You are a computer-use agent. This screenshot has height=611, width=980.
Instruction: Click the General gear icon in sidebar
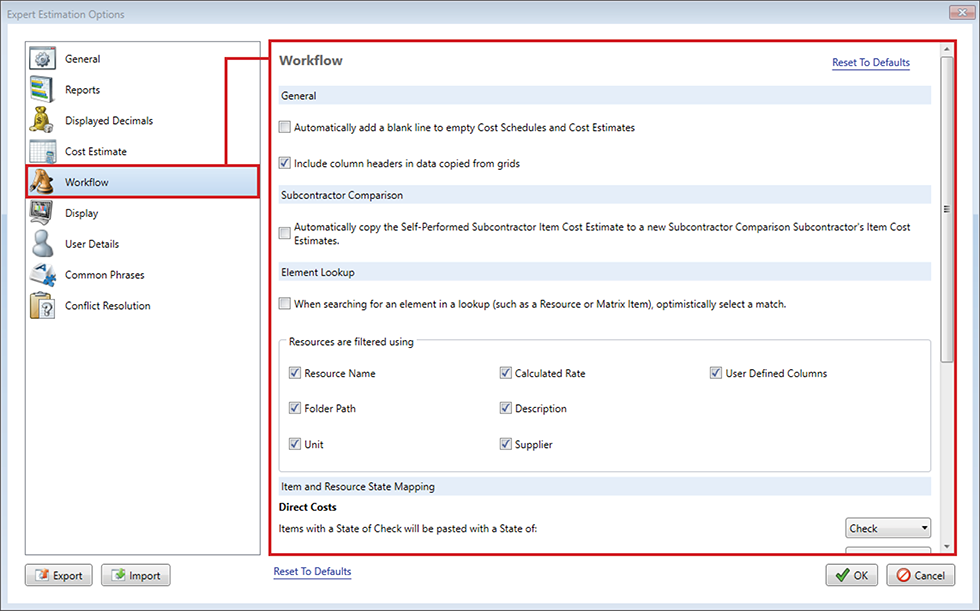pyautogui.click(x=43, y=59)
